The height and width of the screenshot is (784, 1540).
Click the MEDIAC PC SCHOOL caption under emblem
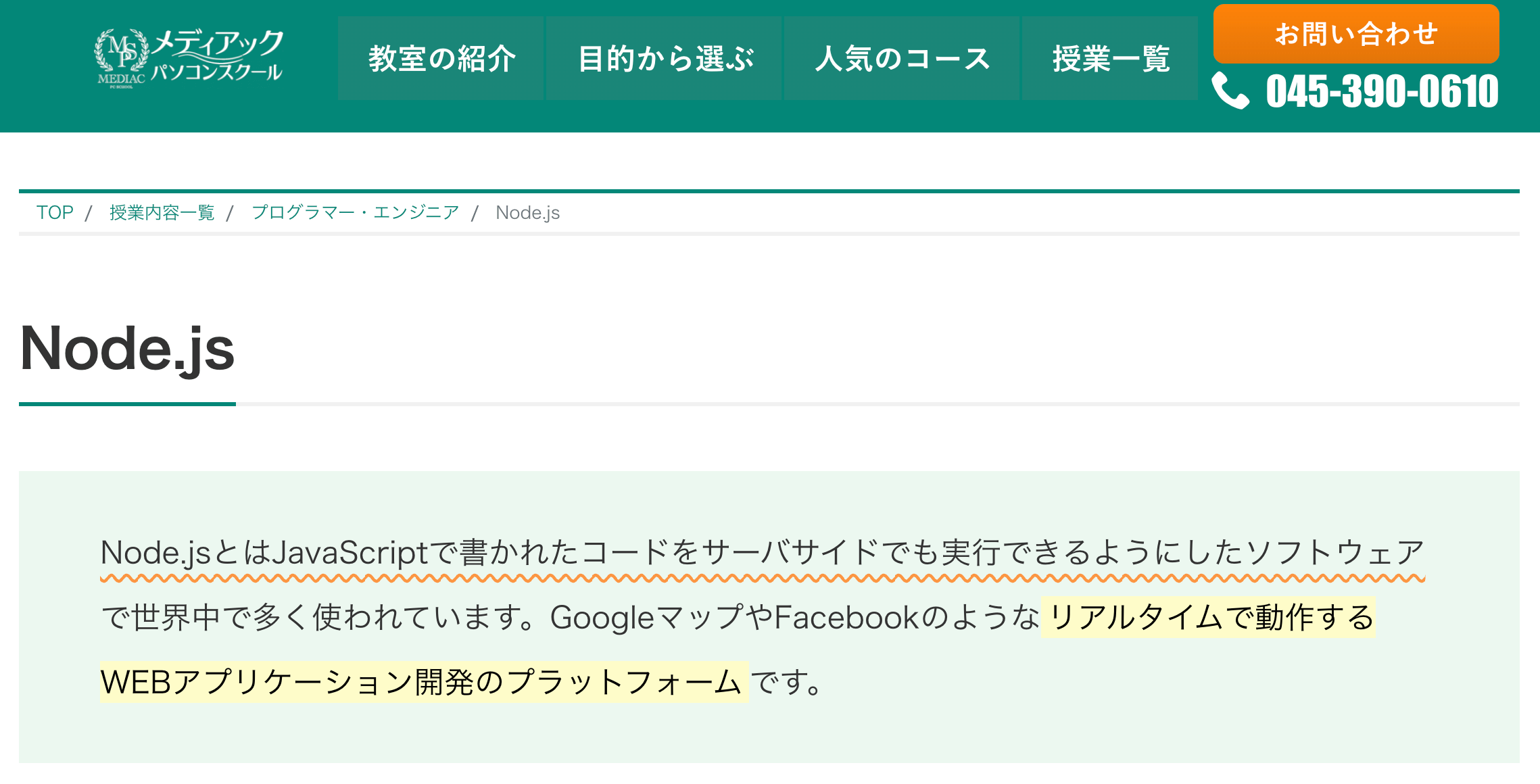[x=121, y=80]
